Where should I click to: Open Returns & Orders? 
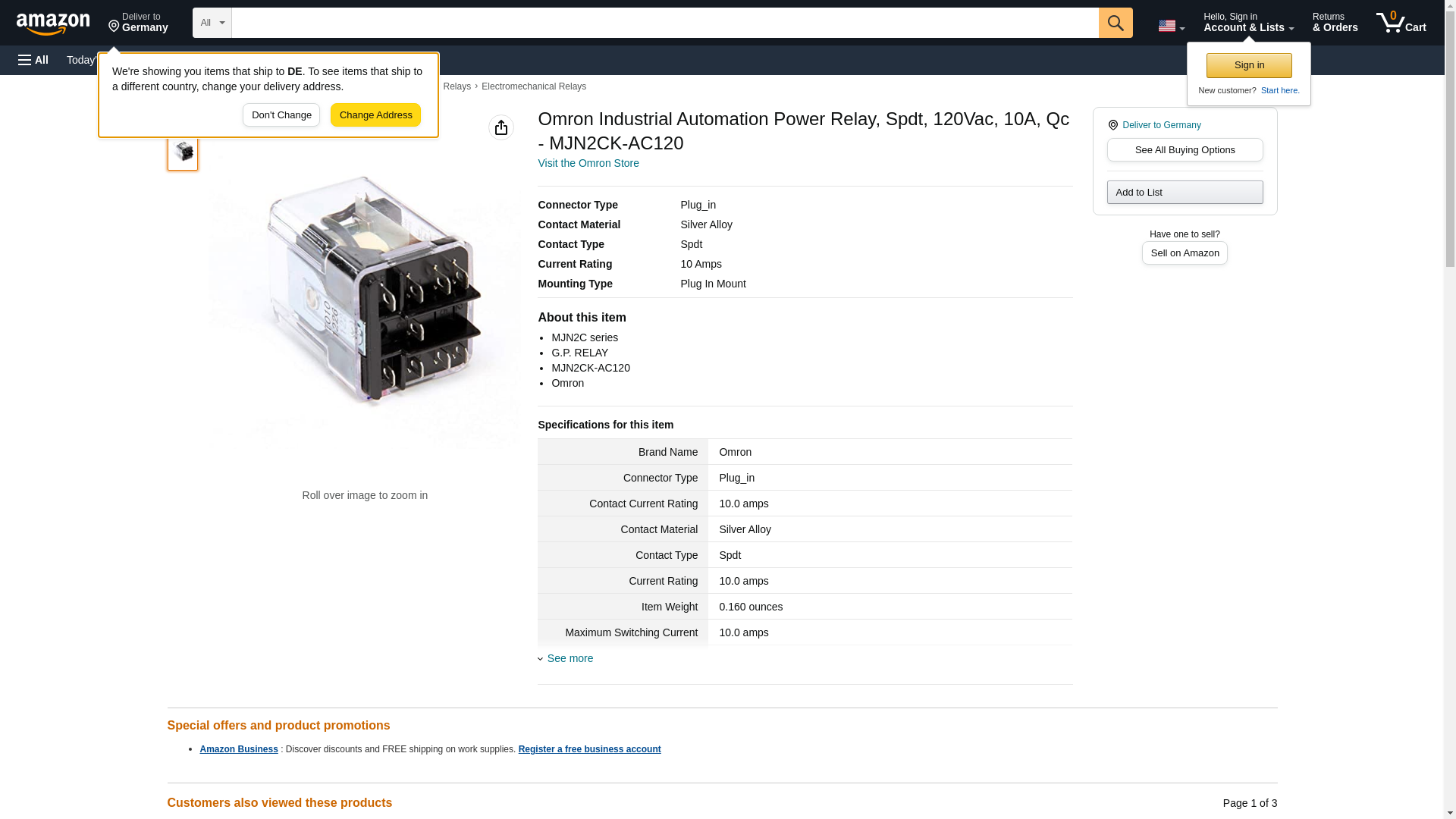coord(1335,23)
